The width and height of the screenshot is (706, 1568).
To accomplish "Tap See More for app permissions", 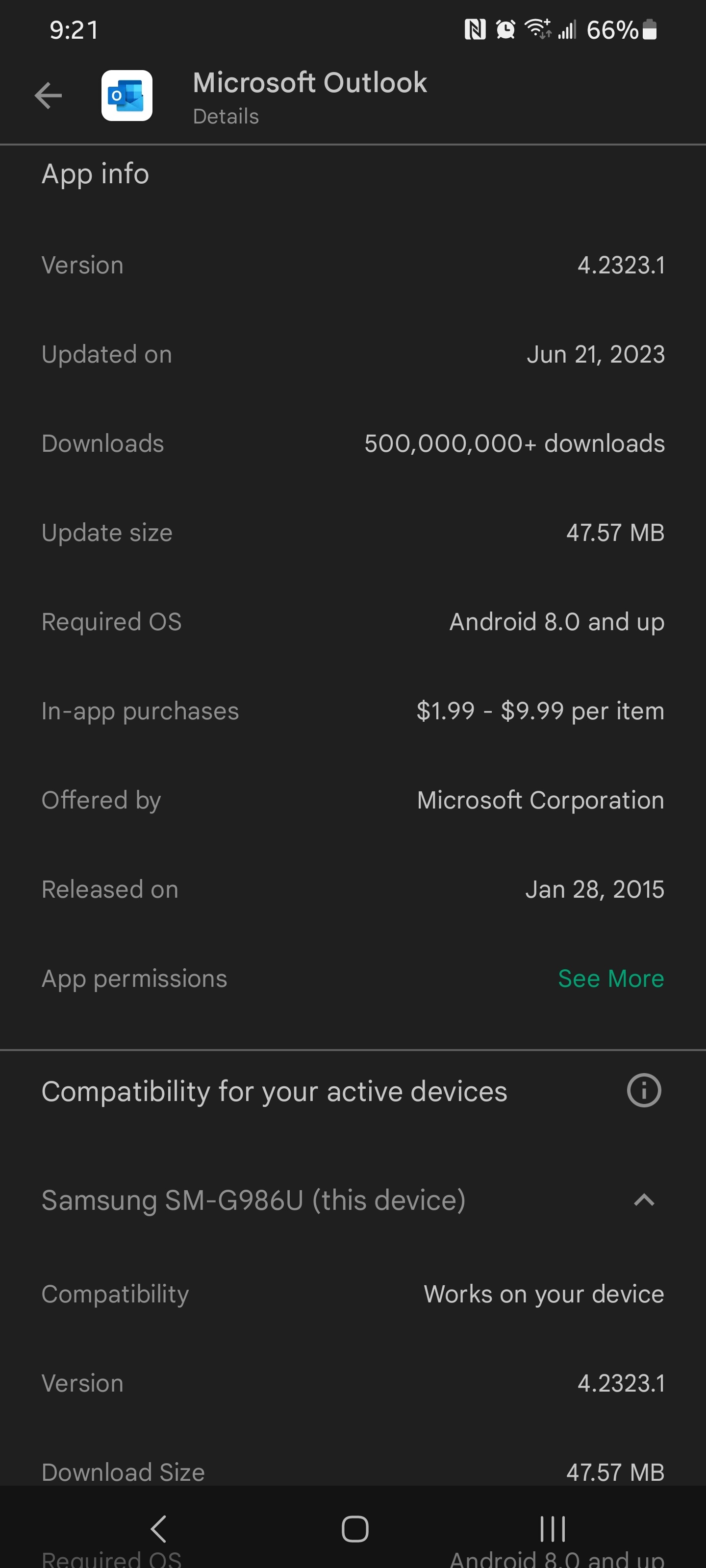I will pos(611,978).
